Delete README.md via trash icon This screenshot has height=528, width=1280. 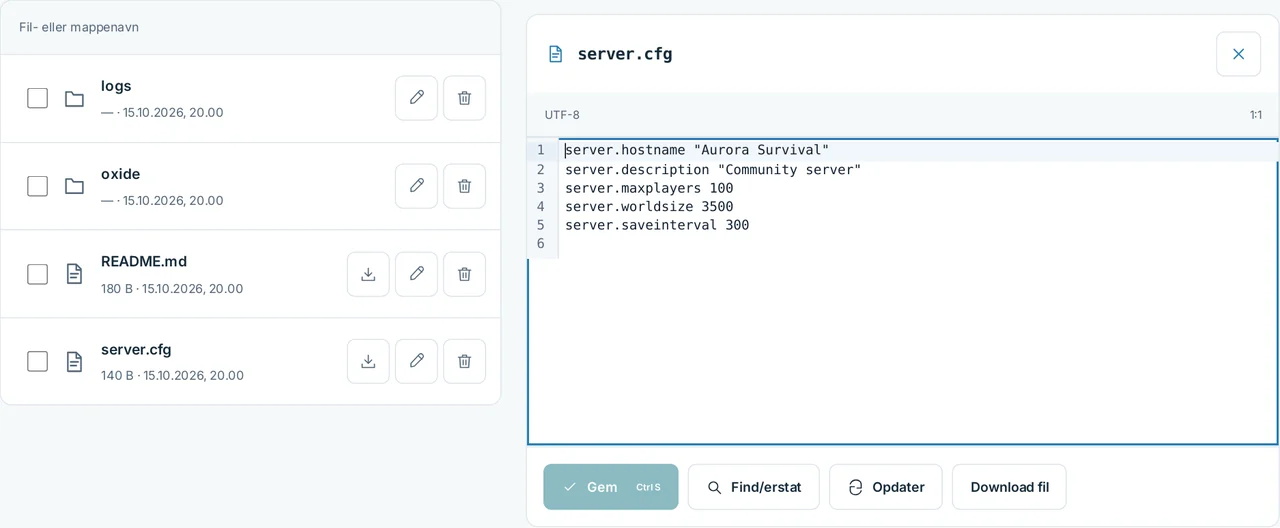pyautogui.click(x=464, y=274)
